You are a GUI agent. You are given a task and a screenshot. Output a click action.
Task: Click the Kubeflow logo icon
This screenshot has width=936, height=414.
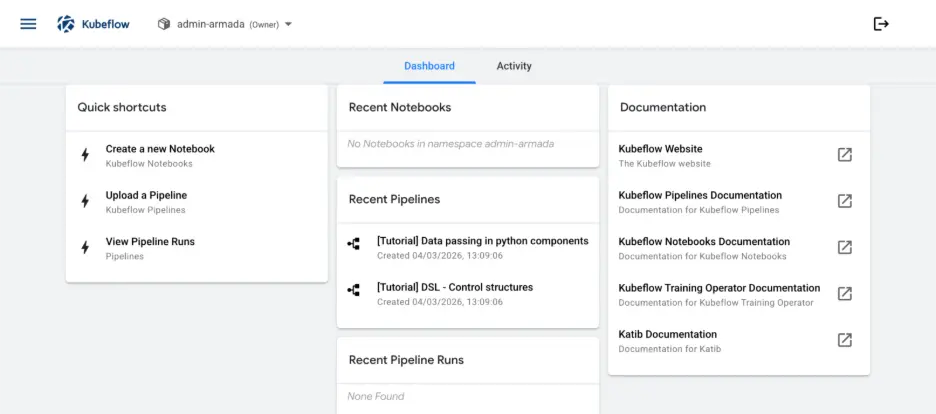click(66, 24)
